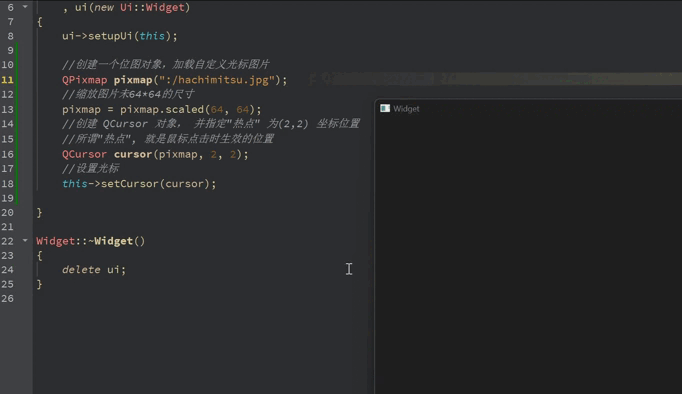
Task: Click line number 24 in gutter
Action: [x=7, y=270]
